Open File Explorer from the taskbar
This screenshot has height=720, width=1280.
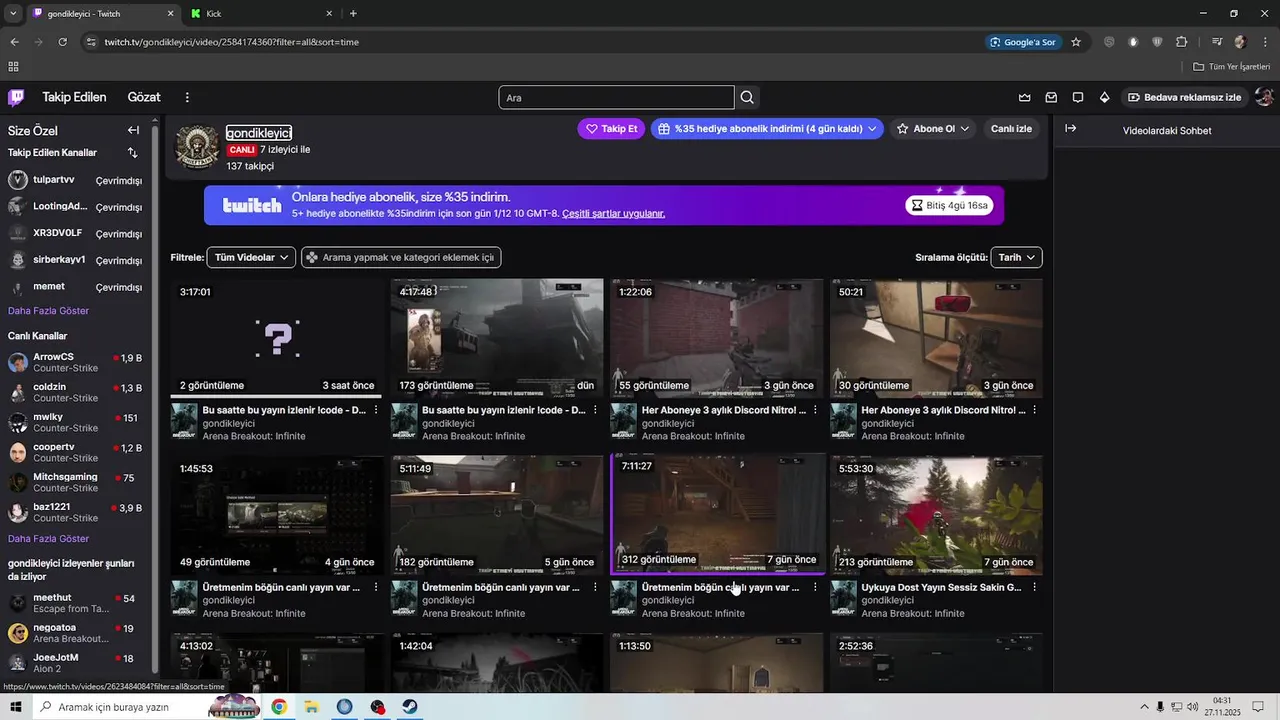coord(312,707)
